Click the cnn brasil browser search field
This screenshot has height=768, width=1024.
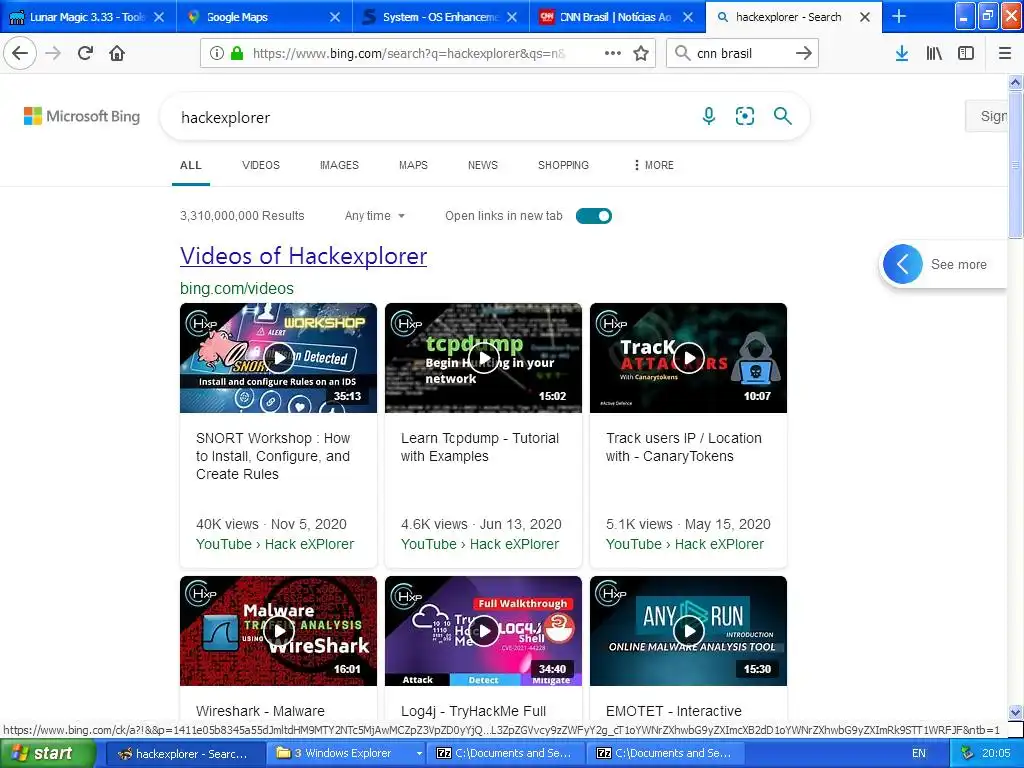point(741,53)
